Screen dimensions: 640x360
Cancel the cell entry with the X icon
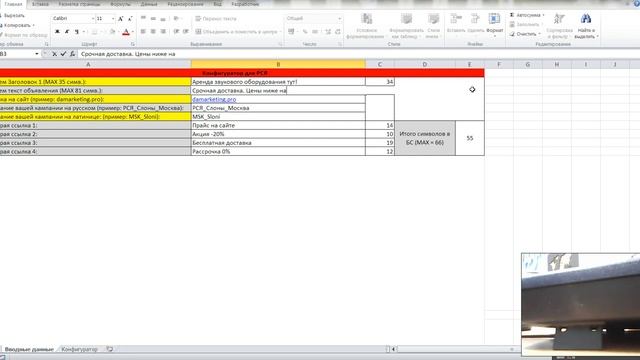pyautogui.click(x=54, y=54)
